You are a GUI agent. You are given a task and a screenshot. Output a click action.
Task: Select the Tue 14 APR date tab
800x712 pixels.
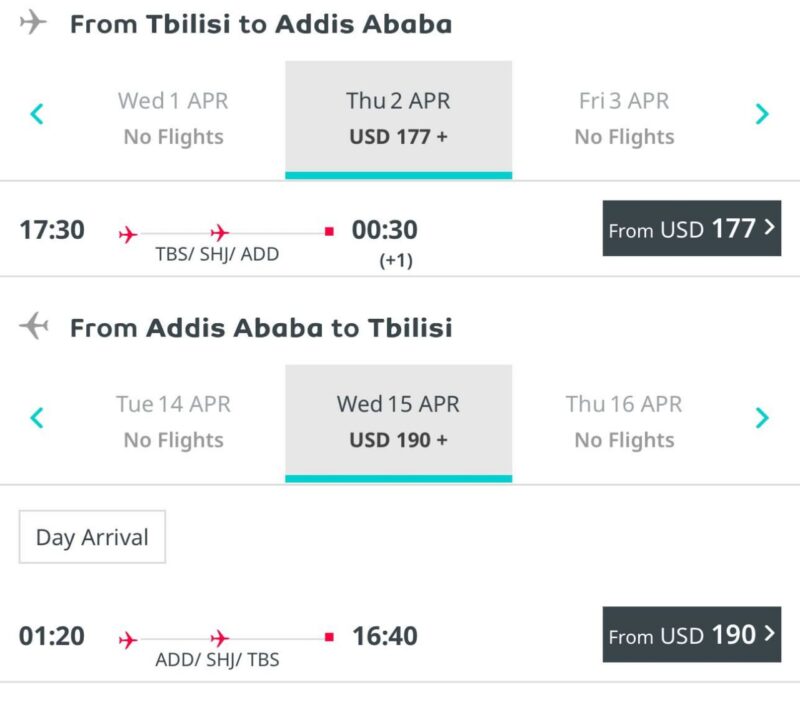tap(173, 421)
